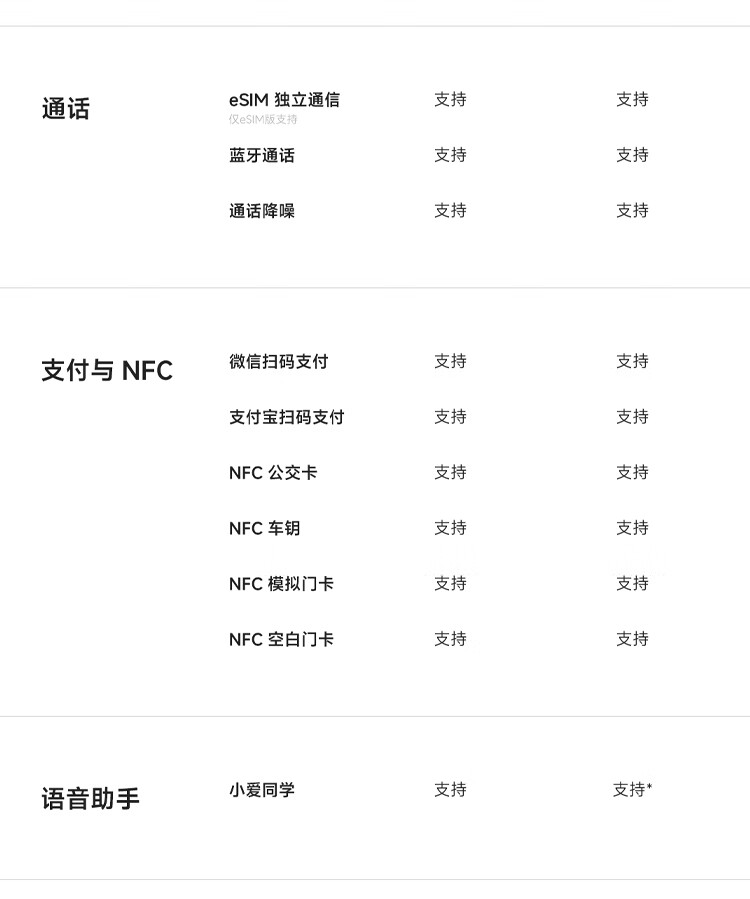Select the 蓝牙通话 feature label
This screenshot has width=750, height=899.
pyautogui.click(x=262, y=155)
